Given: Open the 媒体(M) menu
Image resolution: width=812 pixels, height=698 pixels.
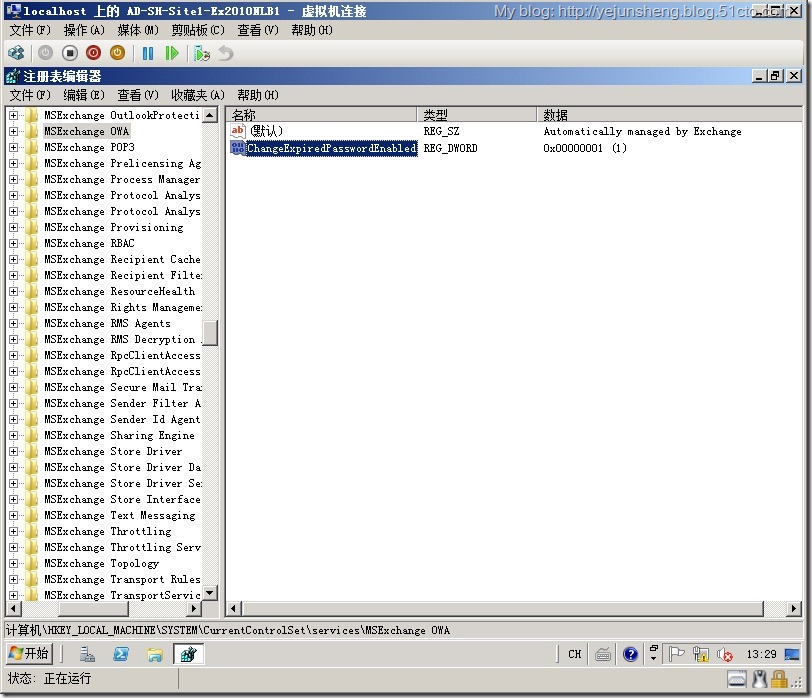Looking at the screenshot, I should [138, 31].
